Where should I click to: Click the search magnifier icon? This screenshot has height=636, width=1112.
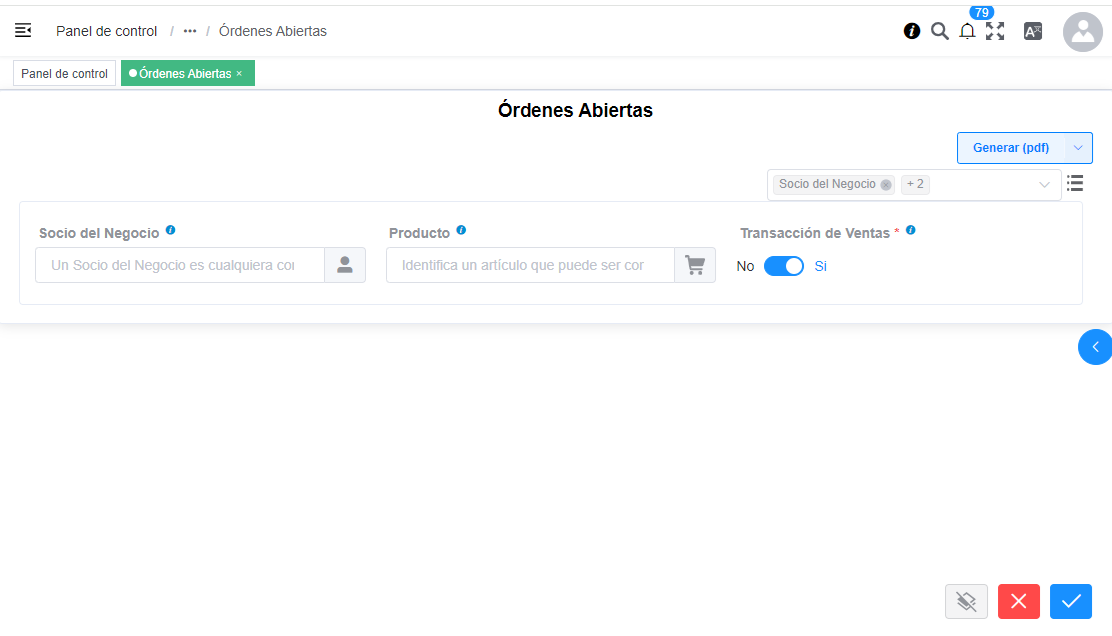click(x=939, y=31)
